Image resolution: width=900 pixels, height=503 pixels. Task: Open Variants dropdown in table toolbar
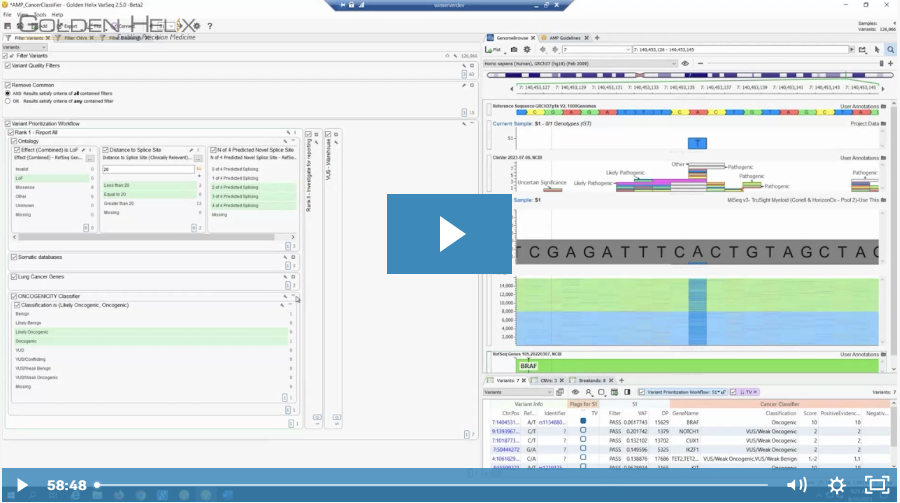[x=518, y=392]
